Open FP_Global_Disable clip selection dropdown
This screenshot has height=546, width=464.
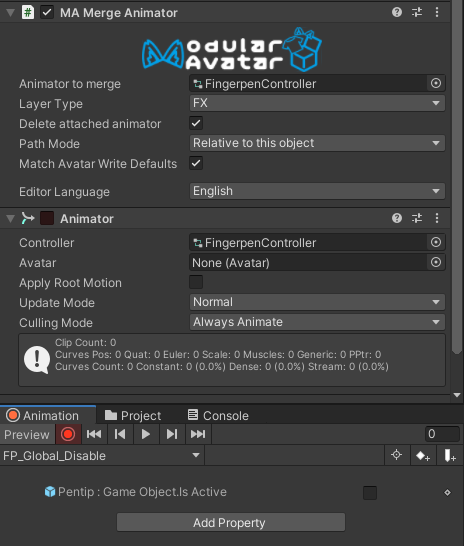point(102,455)
